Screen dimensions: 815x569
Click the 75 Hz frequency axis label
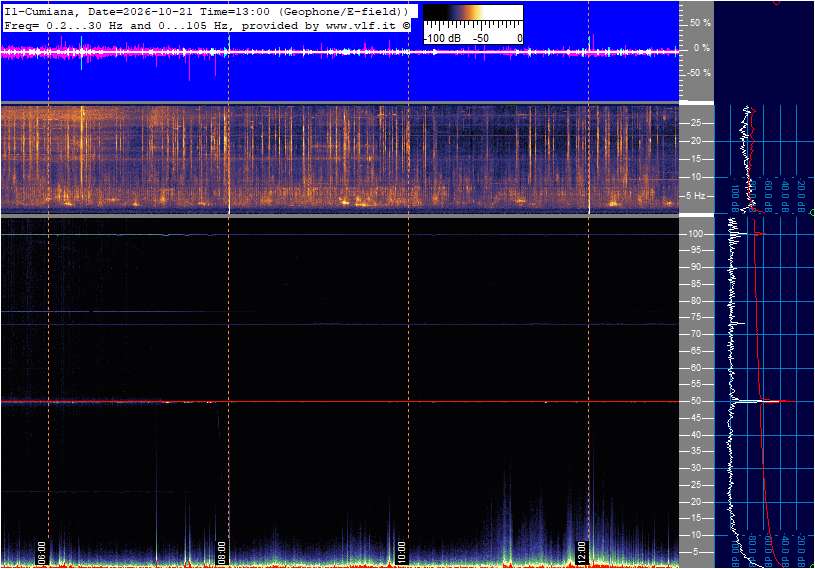click(x=695, y=317)
